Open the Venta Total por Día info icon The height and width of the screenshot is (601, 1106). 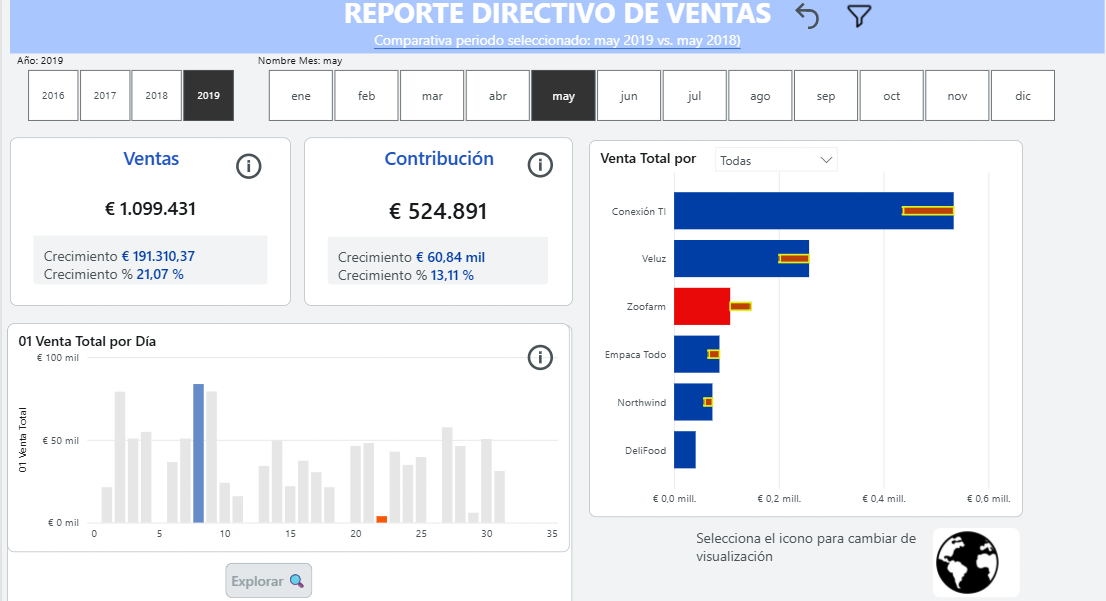pos(540,358)
